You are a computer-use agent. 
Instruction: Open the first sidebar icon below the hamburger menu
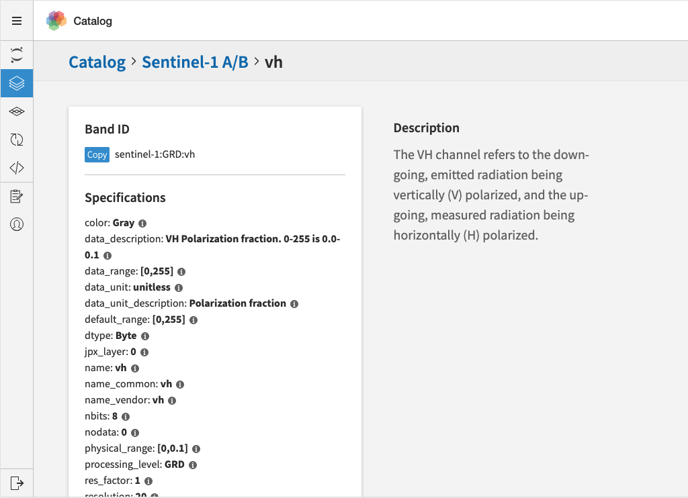click(17, 55)
